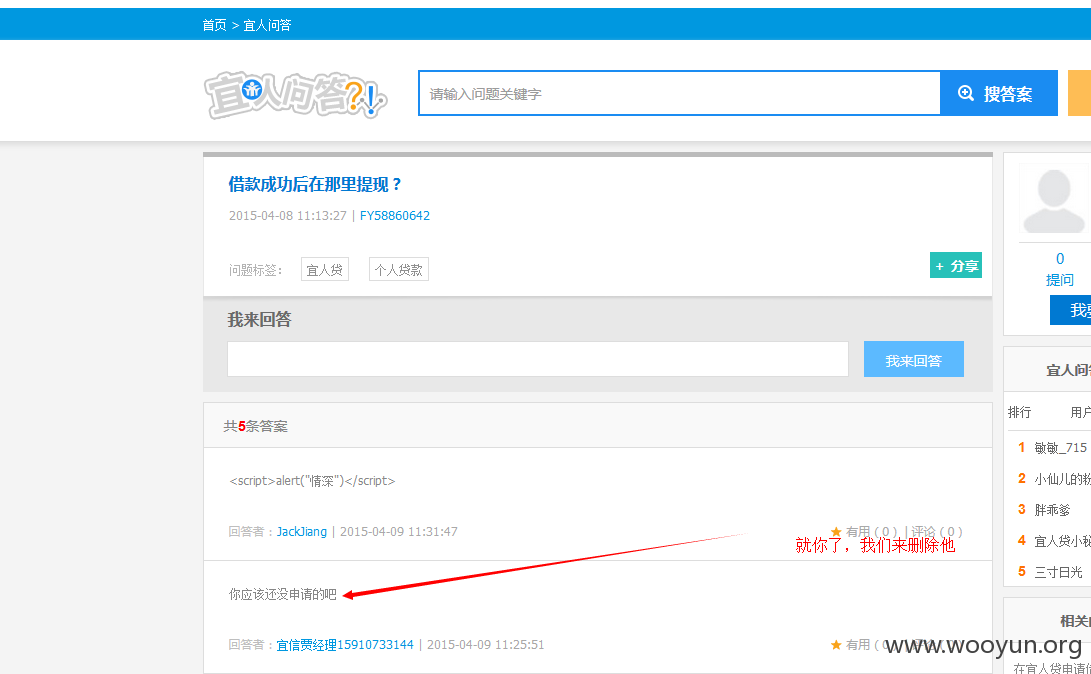The width and height of the screenshot is (1091, 674).
Task: Open answerer JackJiang's profile
Action: pos(302,531)
